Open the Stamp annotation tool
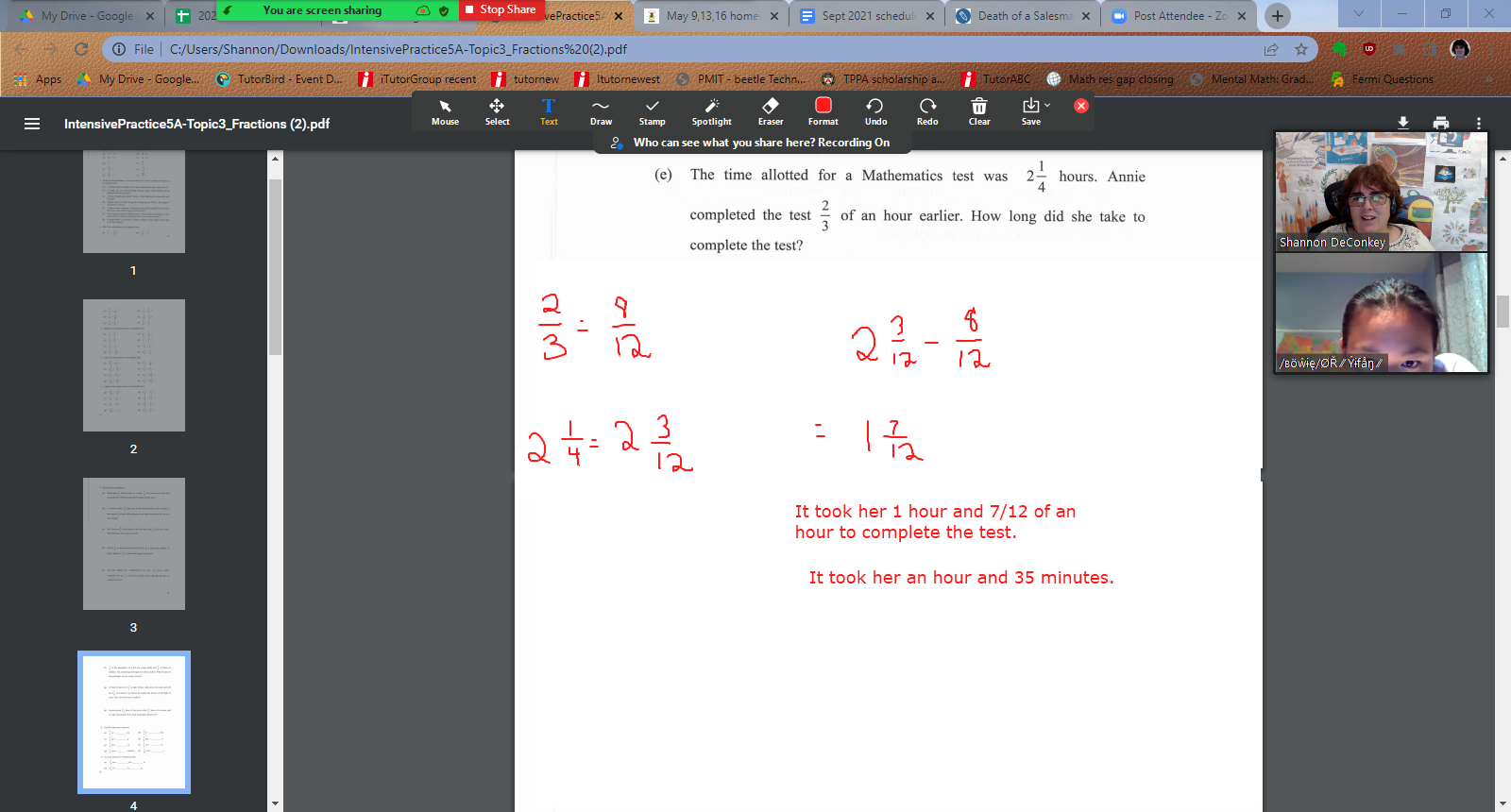1511x812 pixels. click(x=652, y=112)
